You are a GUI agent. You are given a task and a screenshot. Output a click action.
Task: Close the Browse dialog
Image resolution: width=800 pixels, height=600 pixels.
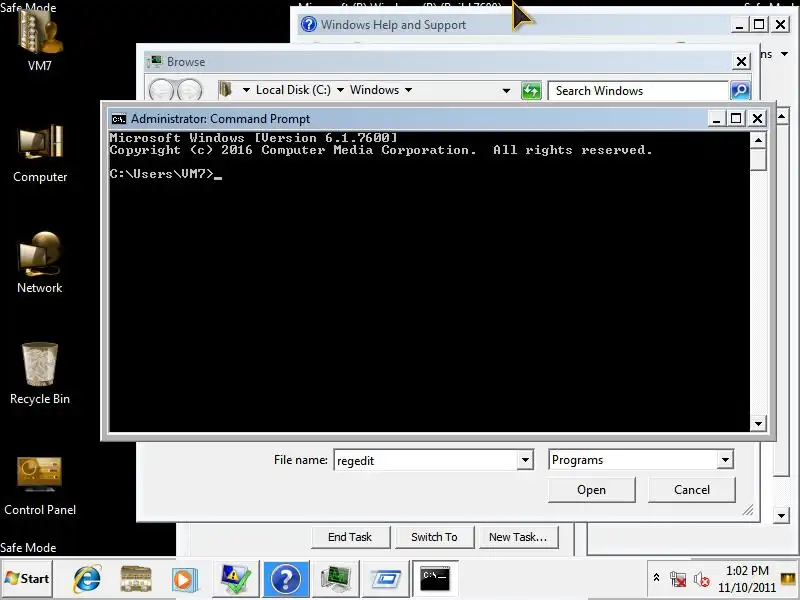pyautogui.click(x=741, y=62)
